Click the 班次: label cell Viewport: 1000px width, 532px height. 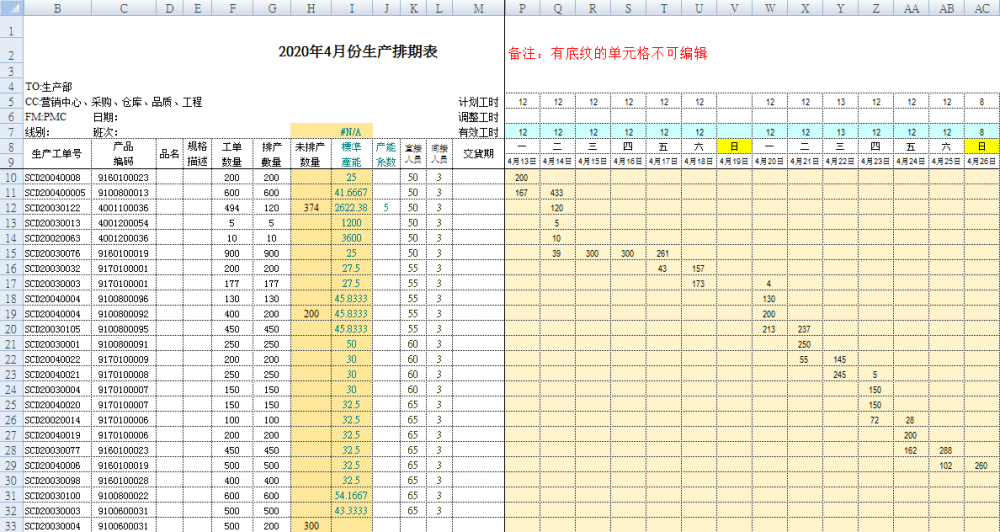(x=106, y=133)
